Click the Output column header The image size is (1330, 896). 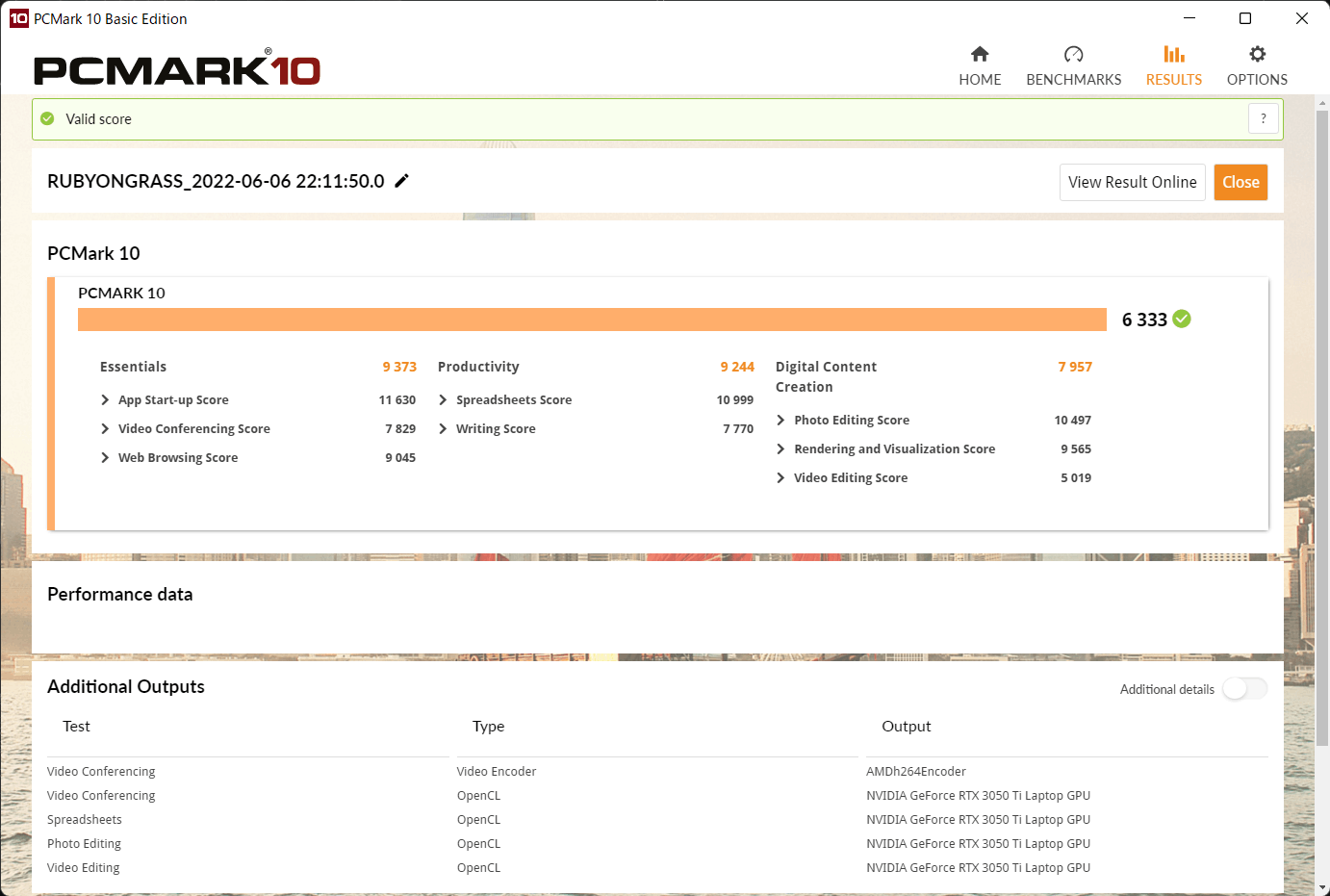pyautogui.click(x=907, y=727)
